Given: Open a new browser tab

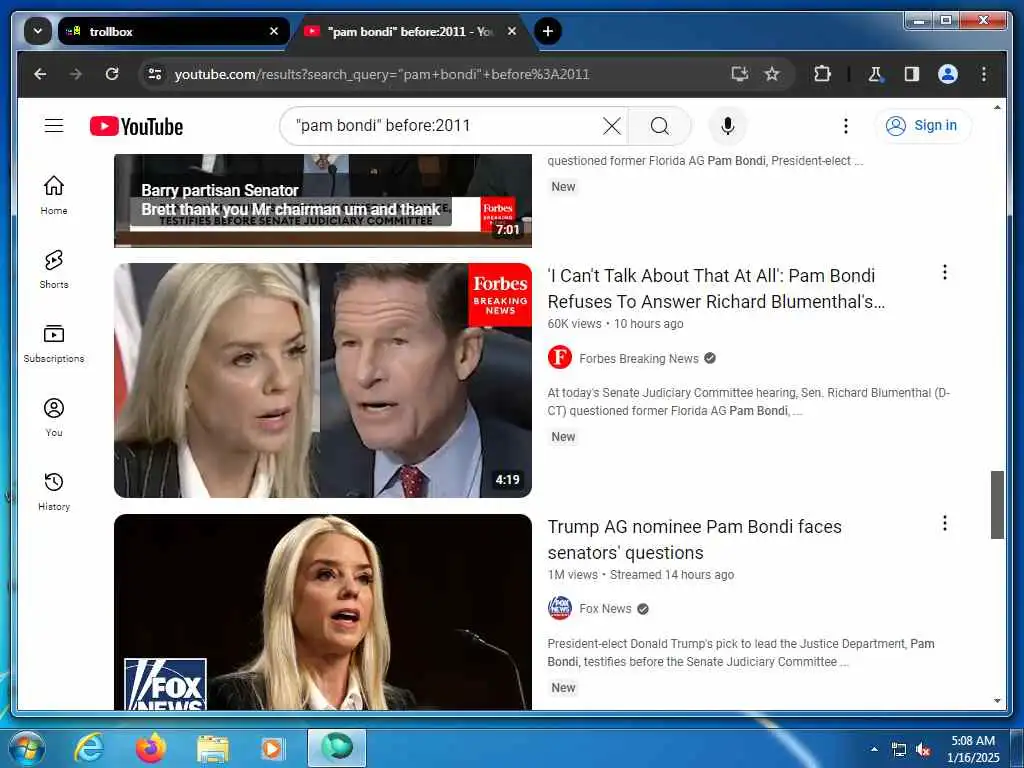Looking at the screenshot, I should tap(547, 31).
